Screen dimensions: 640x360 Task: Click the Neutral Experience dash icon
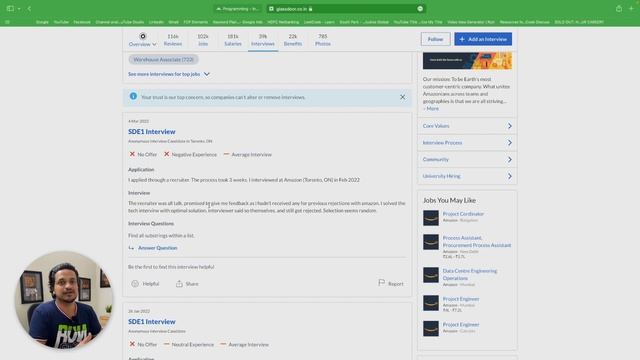[167, 344]
